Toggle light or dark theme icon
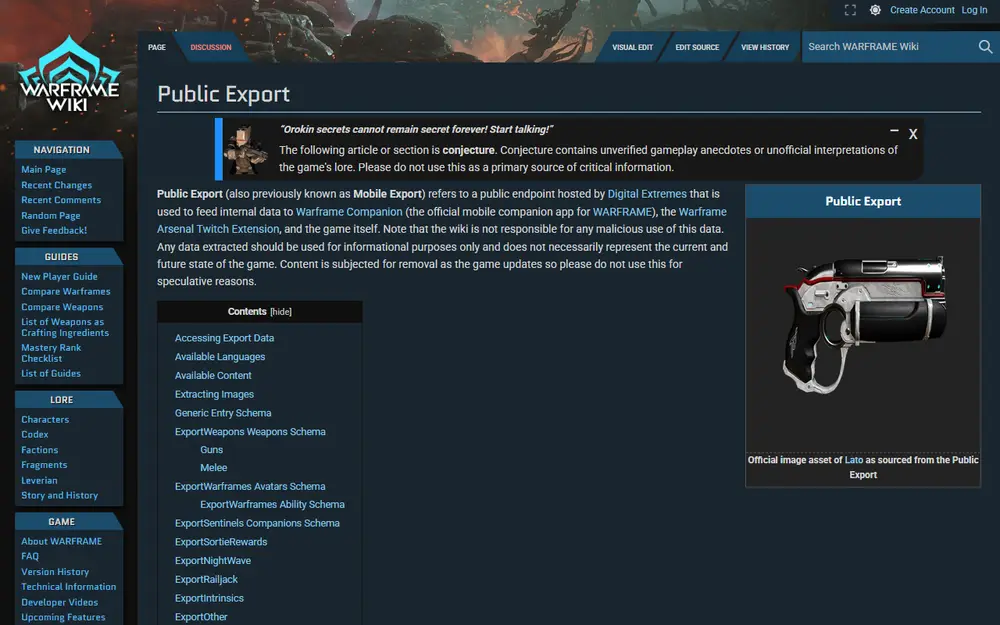This screenshot has height=625, width=1000. (x=876, y=10)
